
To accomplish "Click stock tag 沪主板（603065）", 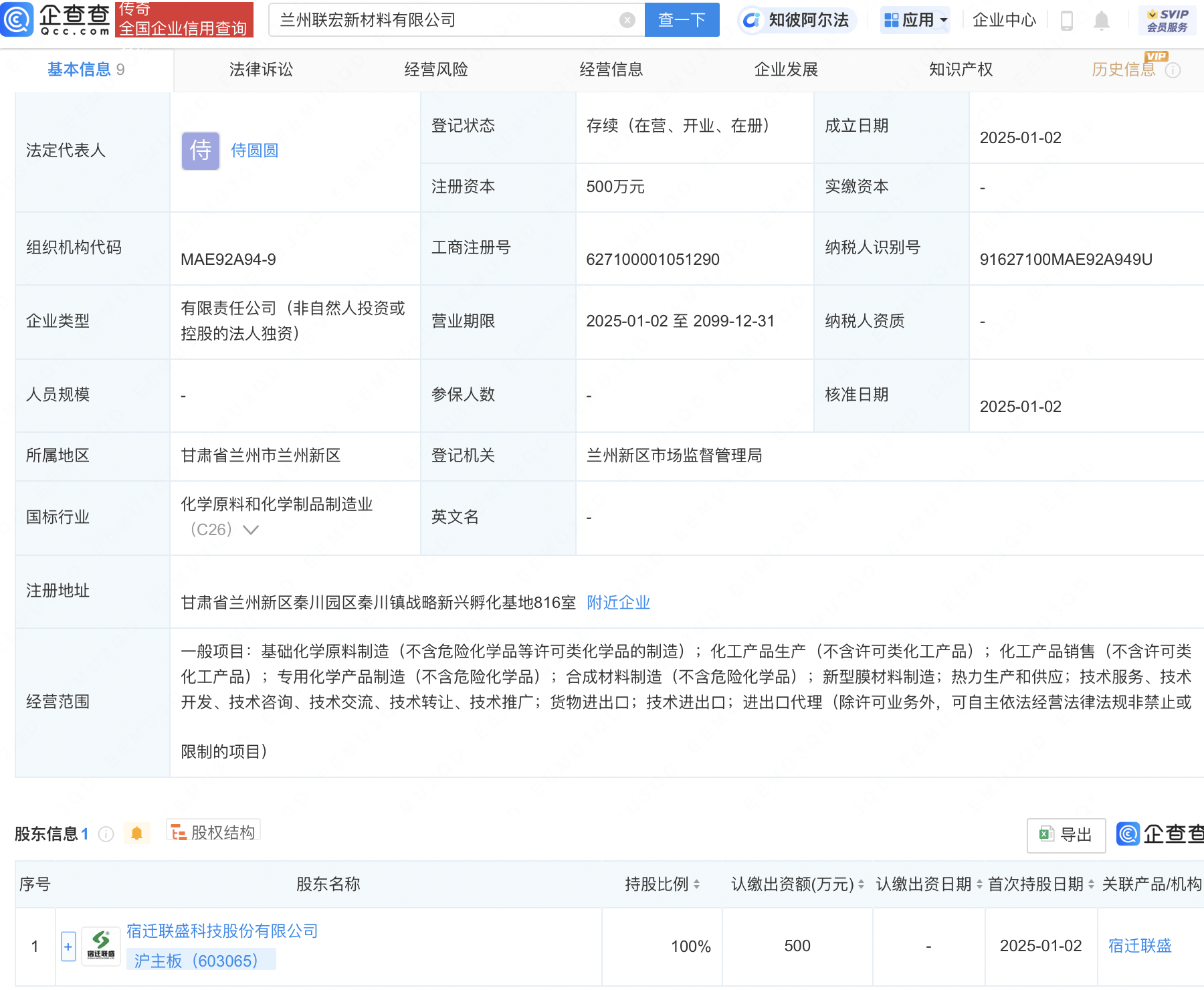I will coord(201,961).
